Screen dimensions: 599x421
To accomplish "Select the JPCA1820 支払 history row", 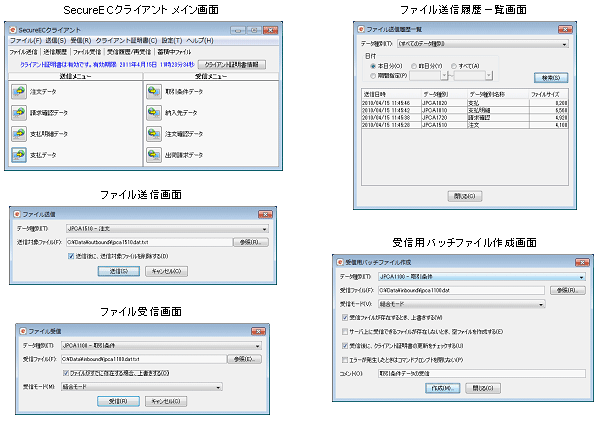I will click(x=465, y=103).
